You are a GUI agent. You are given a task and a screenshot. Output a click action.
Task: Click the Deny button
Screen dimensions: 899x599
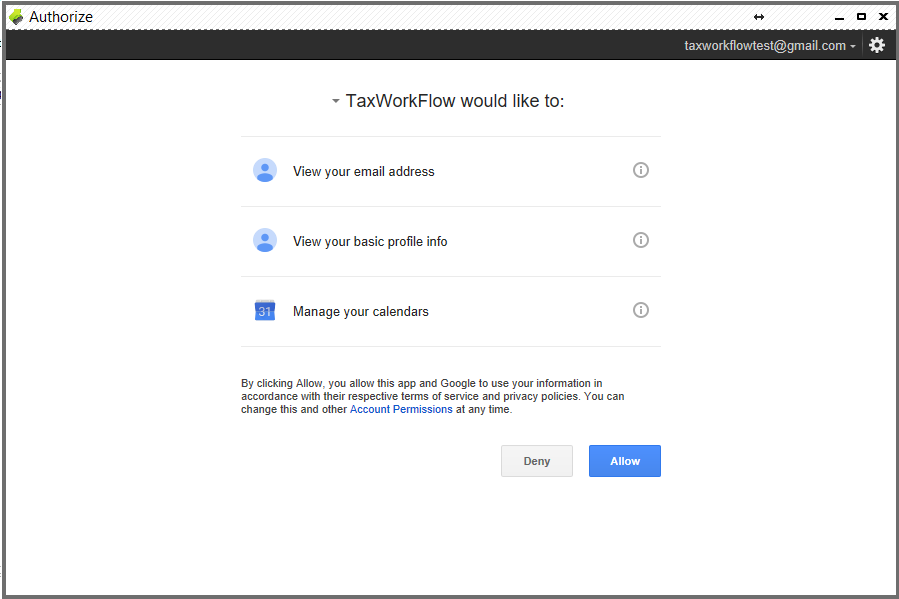pyautogui.click(x=537, y=461)
